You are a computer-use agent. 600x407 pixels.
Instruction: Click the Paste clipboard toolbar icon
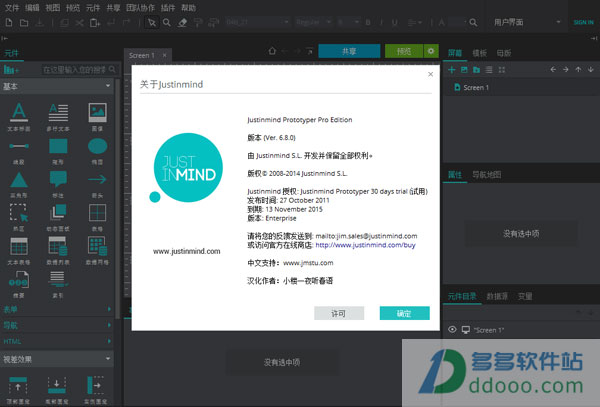[95, 23]
